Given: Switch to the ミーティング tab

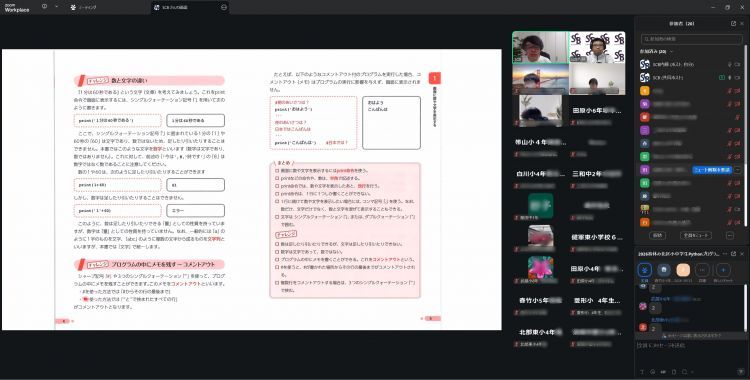Looking at the screenshot, I should click(83, 7).
